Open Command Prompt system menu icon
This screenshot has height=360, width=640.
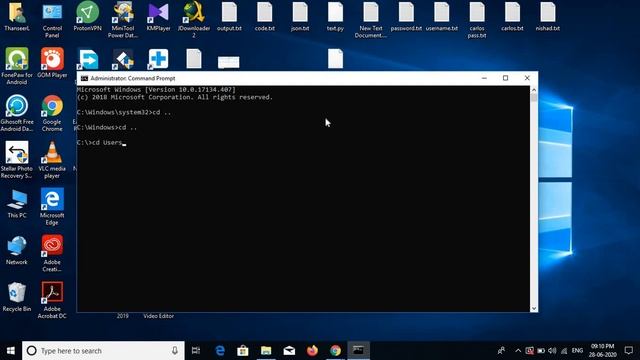84,78
